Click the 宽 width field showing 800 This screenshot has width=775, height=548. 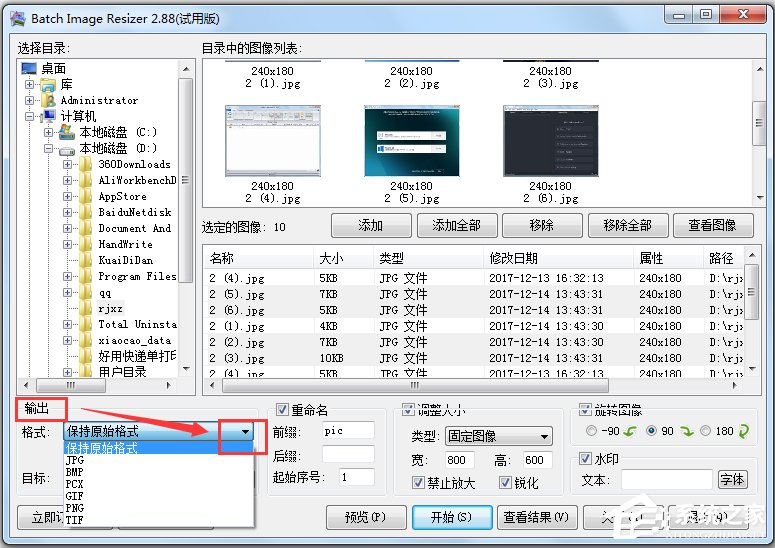[x=459, y=460]
